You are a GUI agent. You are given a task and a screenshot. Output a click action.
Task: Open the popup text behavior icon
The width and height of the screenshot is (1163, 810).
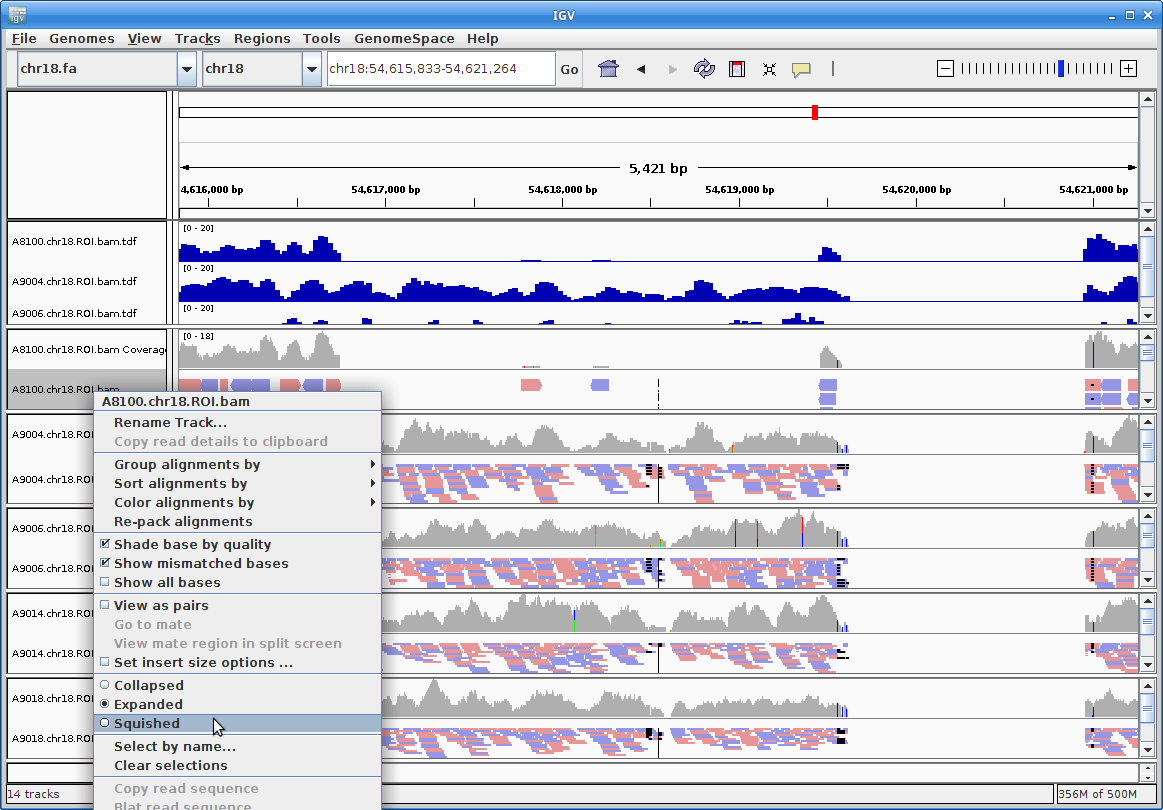[801, 68]
